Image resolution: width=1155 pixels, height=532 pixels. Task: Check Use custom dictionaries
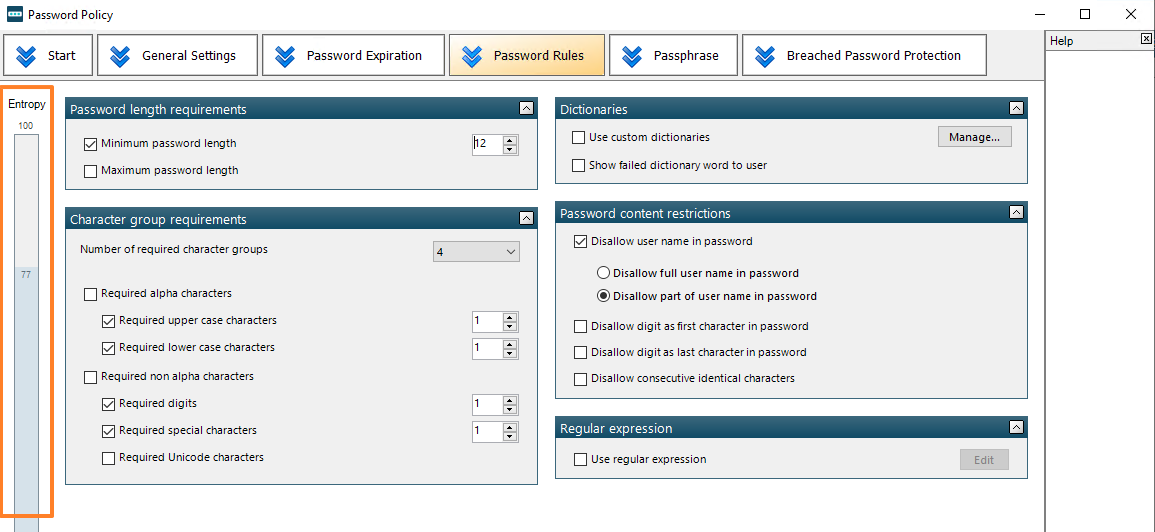tap(579, 138)
